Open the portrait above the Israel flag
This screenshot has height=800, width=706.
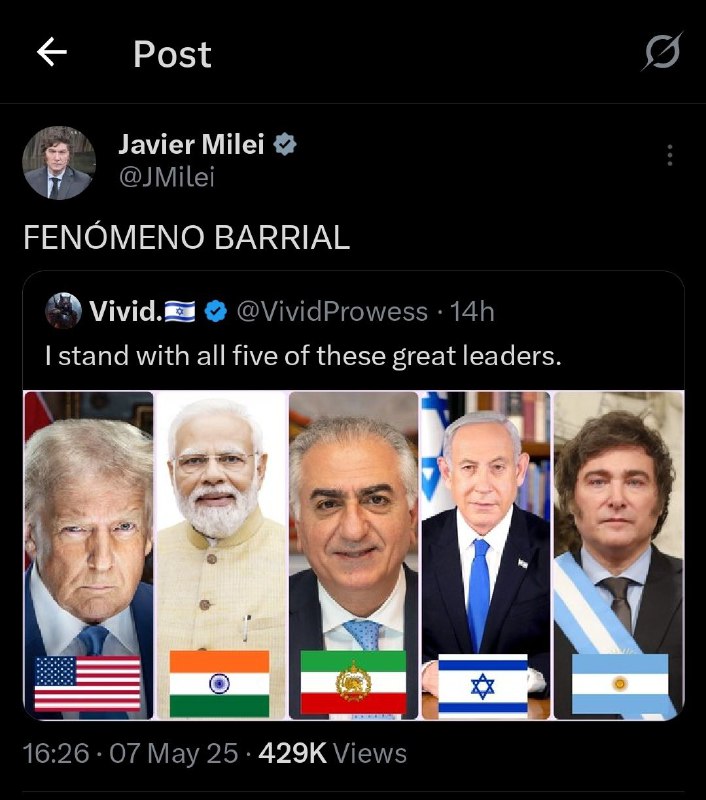tap(484, 520)
